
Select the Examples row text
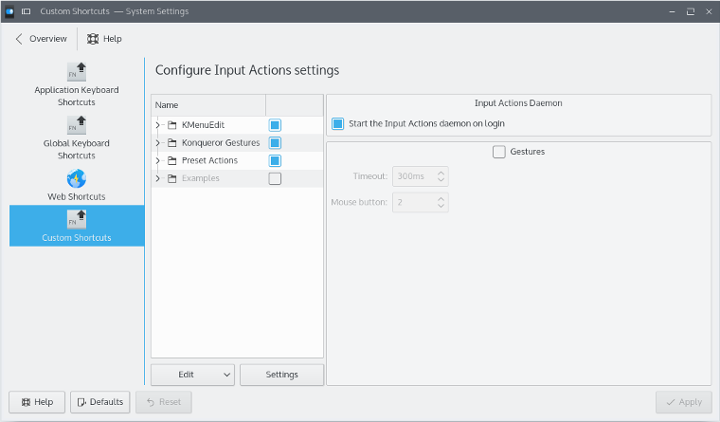[201, 179]
